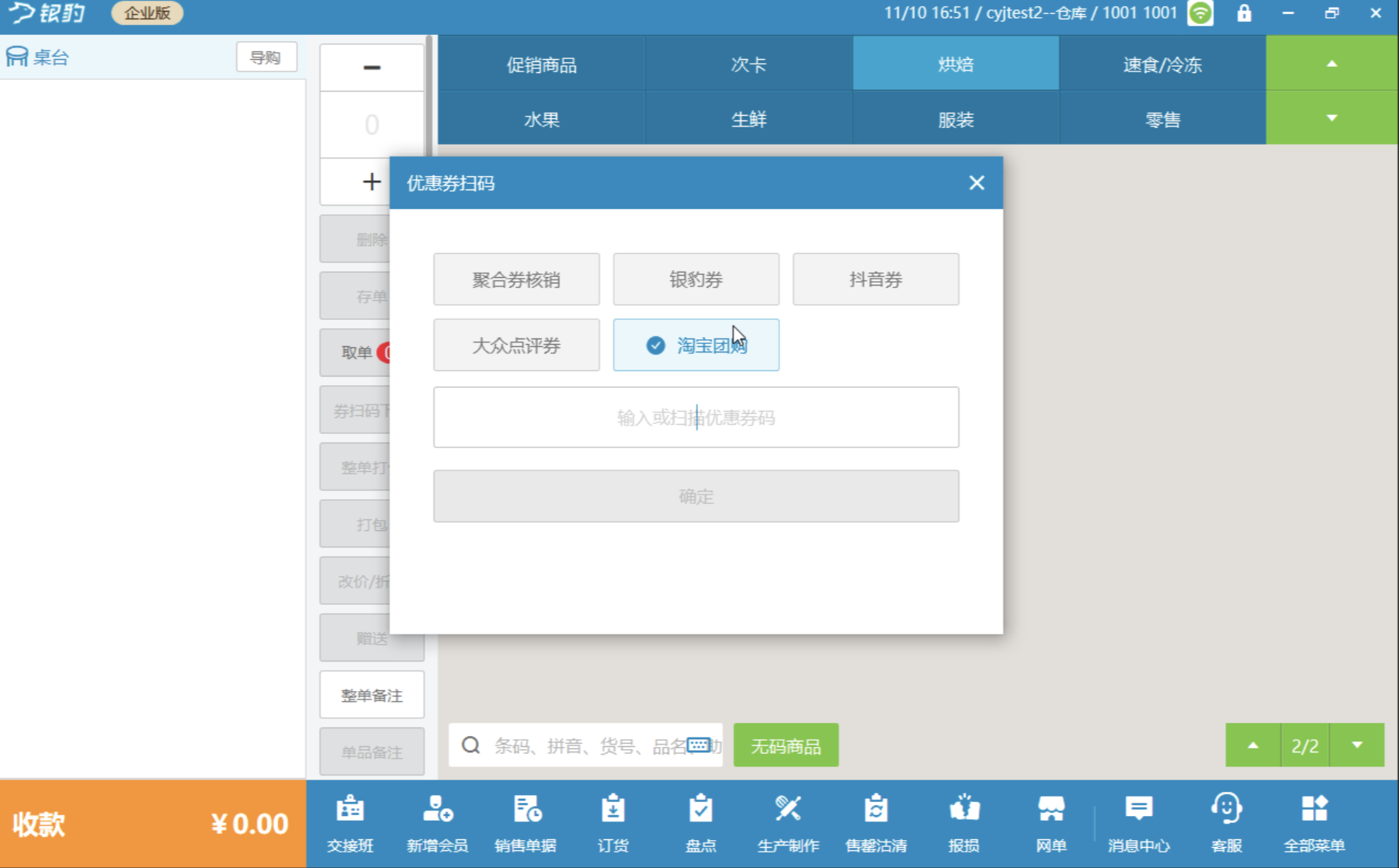
Task: Choose the 聚合券核销 coupon option
Action: (516, 279)
